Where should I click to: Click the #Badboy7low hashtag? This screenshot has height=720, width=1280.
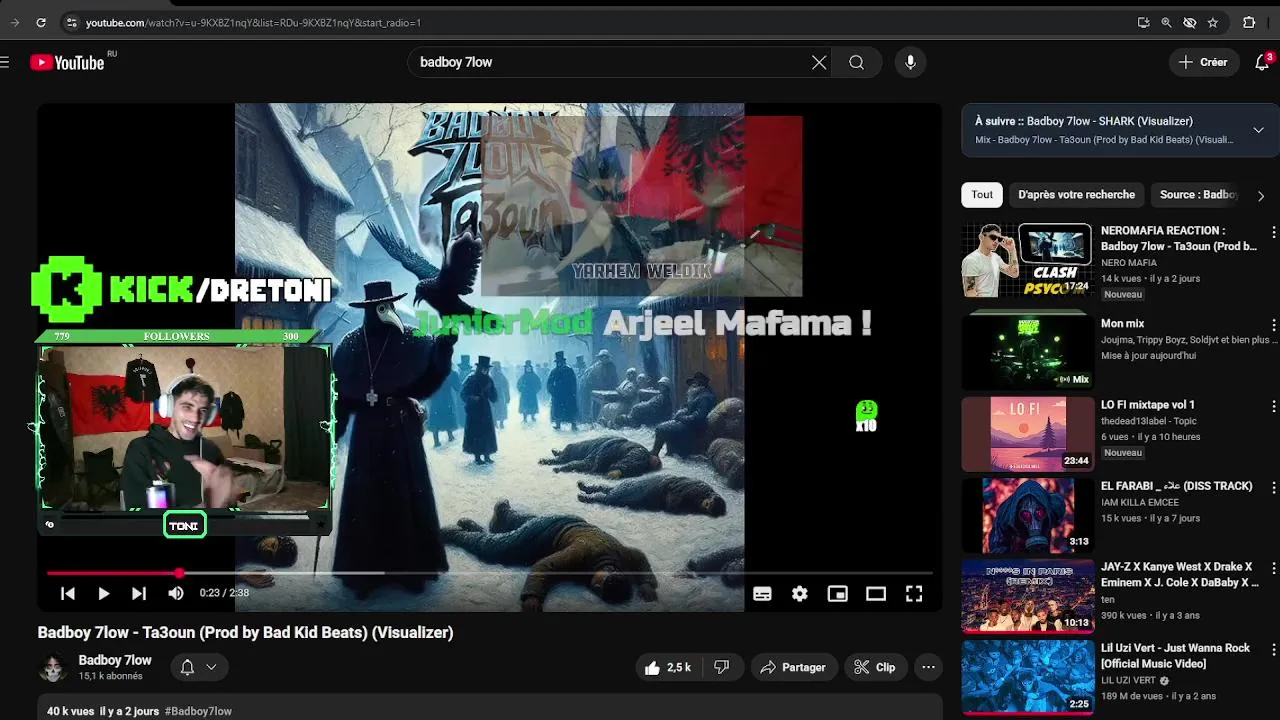click(198, 711)
